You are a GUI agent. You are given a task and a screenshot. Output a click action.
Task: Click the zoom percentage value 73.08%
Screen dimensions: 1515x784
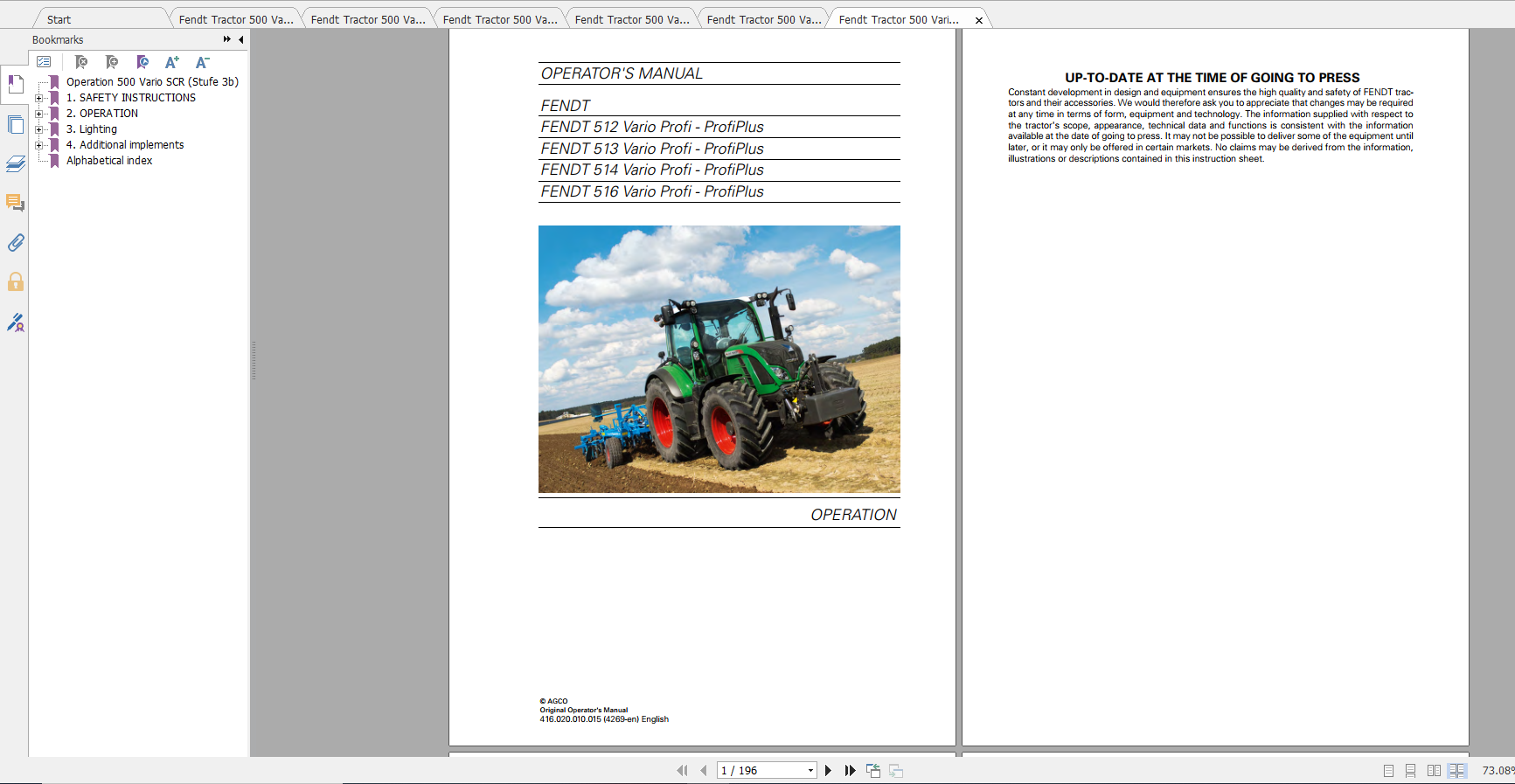[1498, 770]
